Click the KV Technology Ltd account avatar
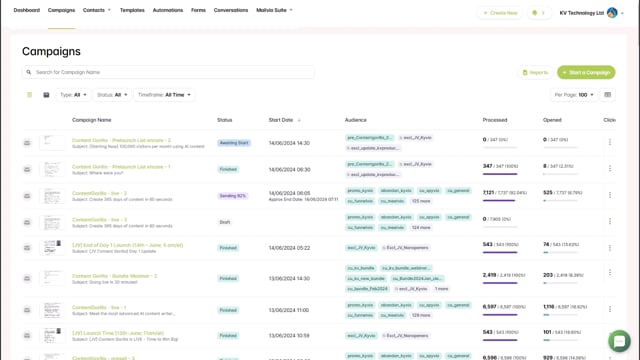The image size is (640, 360). pos(612,13)
